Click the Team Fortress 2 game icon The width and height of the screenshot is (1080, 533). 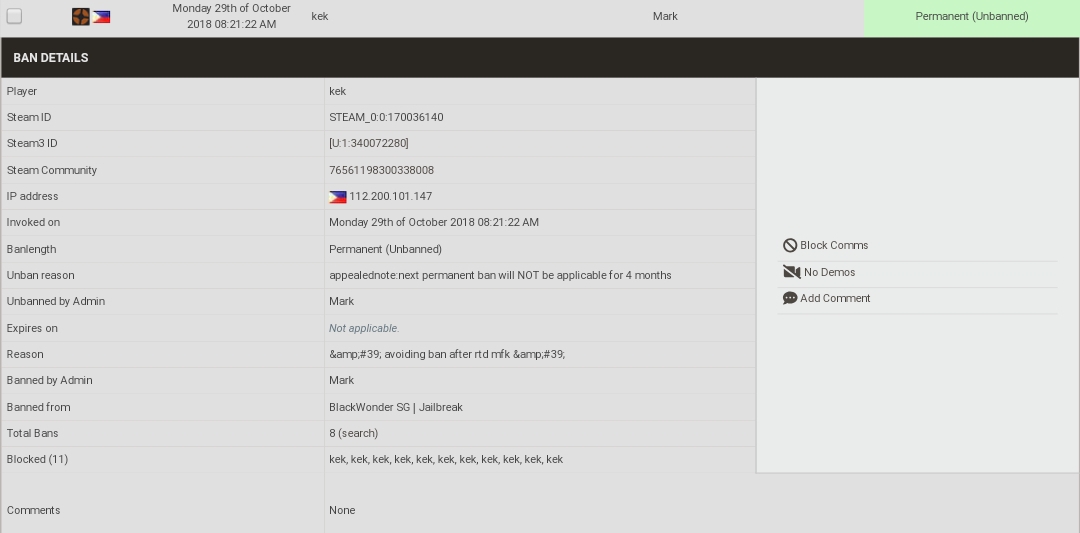(x=81, y=17)
